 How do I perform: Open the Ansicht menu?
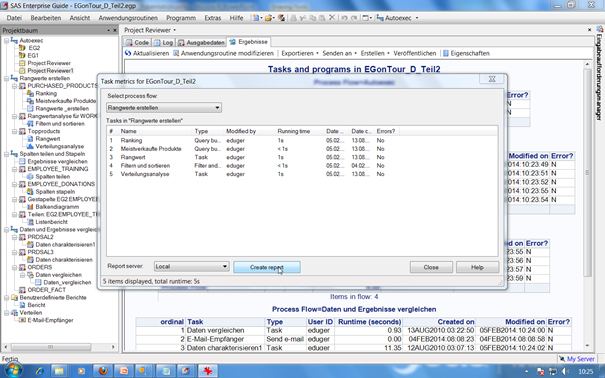point(80,18)
